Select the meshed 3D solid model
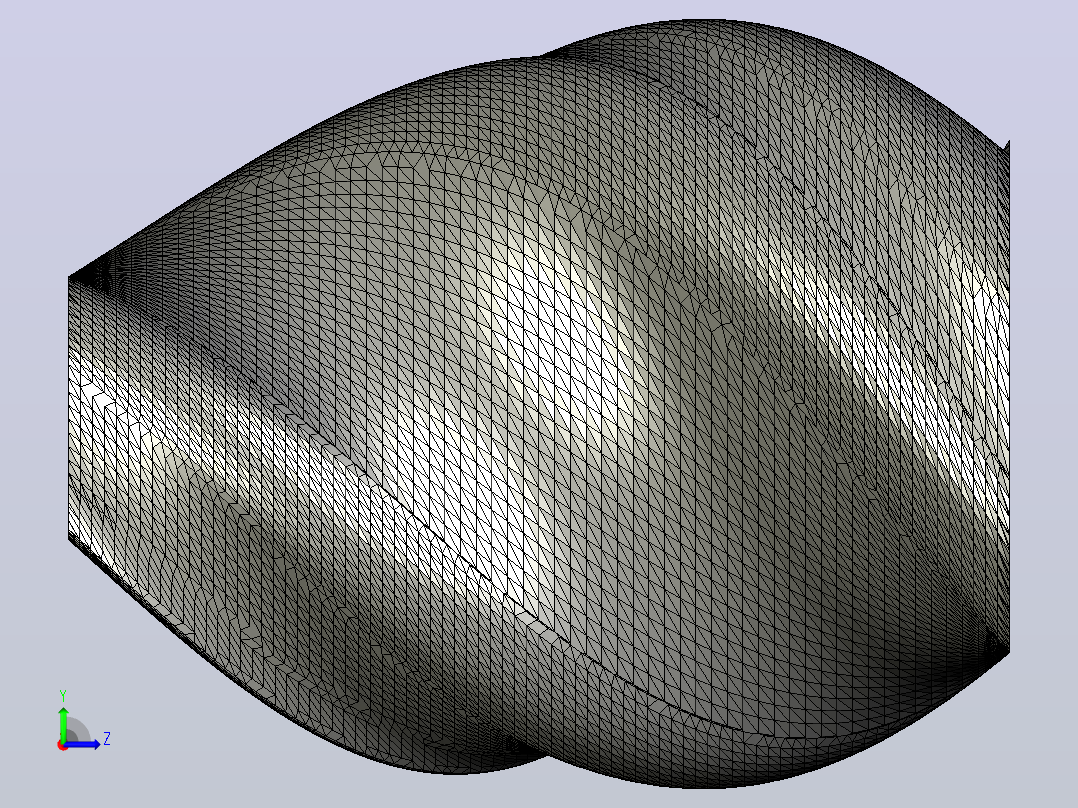1078x808 pixels. [539, 404]
